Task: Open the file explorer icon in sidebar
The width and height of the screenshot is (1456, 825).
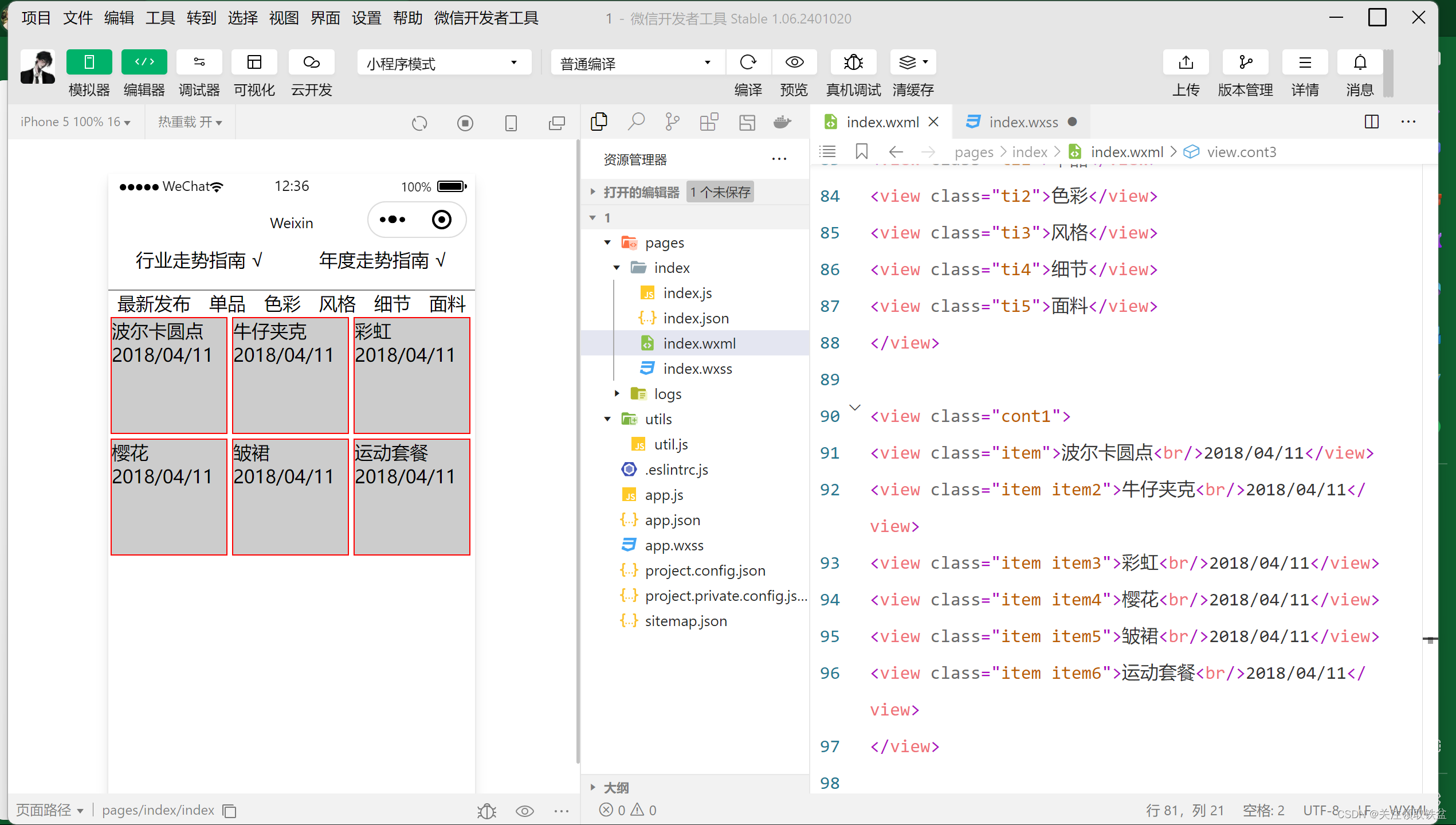Action: click(599, 122)
